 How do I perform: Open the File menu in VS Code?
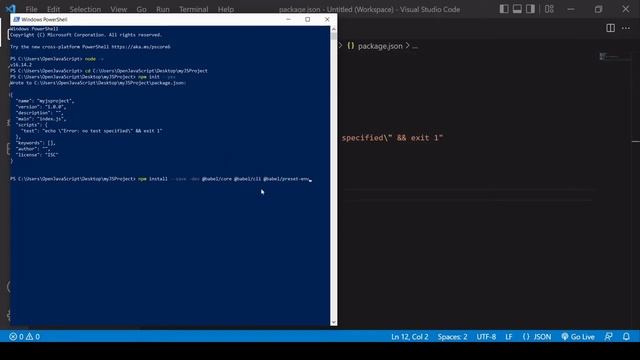[31, 9]
